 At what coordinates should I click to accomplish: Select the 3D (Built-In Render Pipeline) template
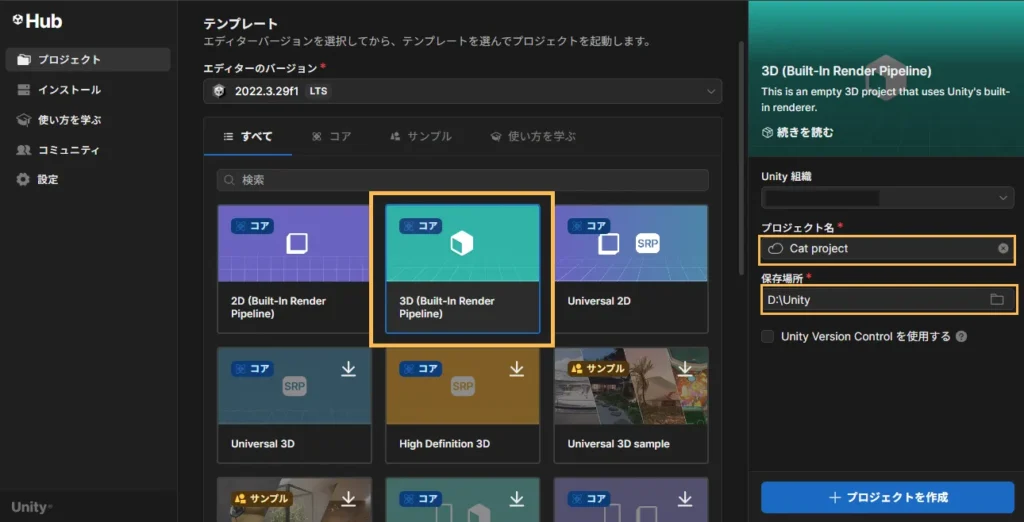tap(462, 269)
